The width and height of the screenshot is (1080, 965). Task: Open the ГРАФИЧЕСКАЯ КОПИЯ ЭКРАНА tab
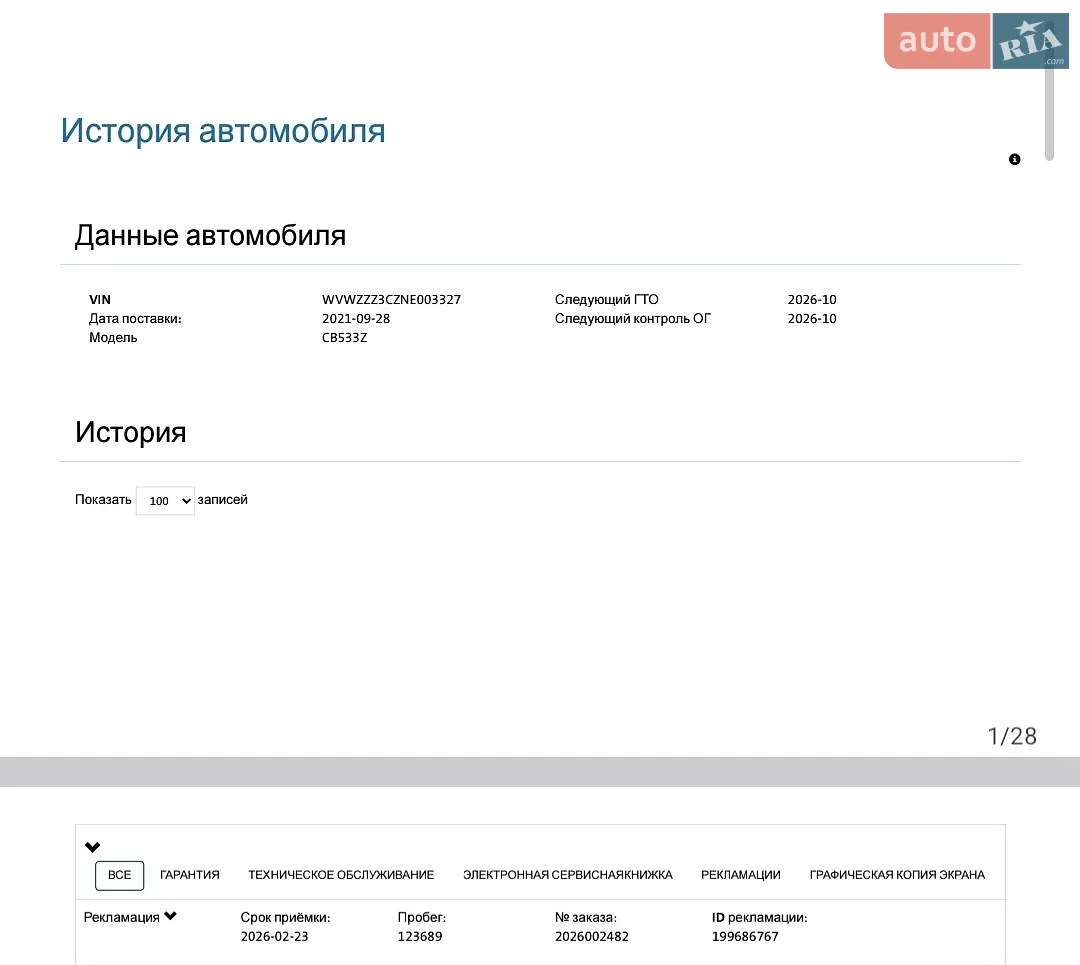[897, 875]
